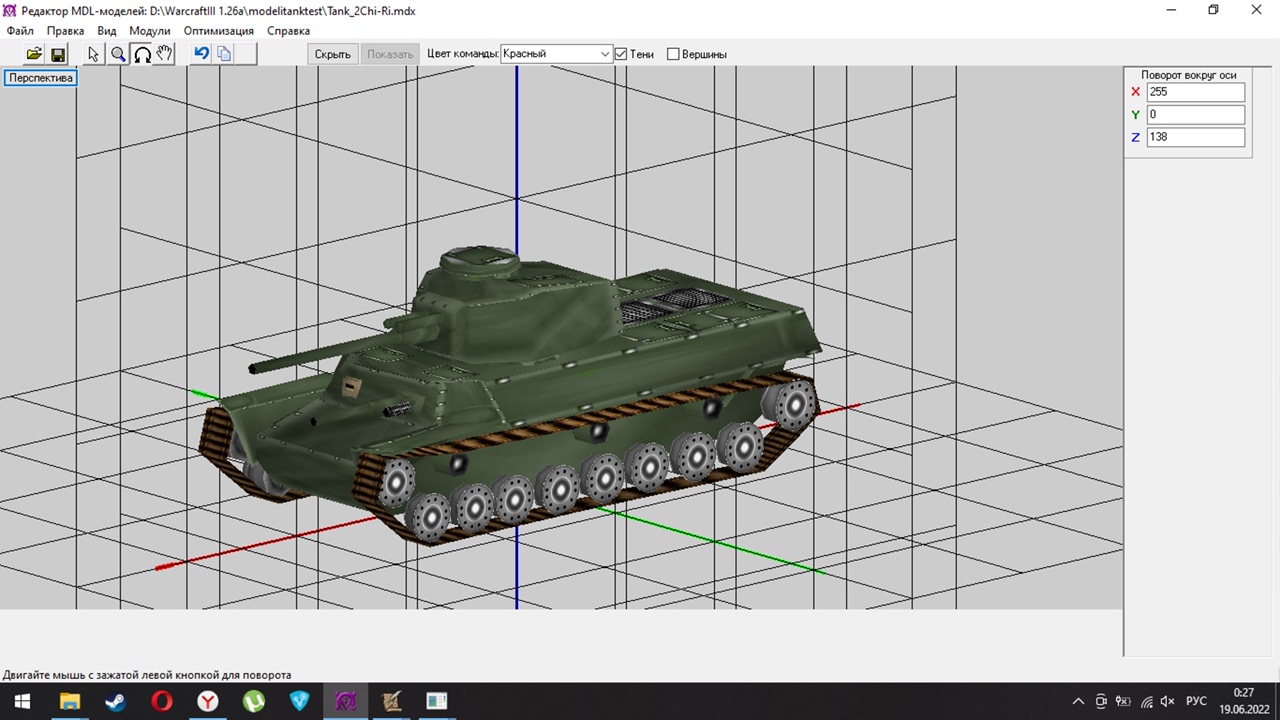Image resolution: width=1280 pixels, height=720 pixels.
Task: Show hidden system tray icons
Action: coord(1078,702)
